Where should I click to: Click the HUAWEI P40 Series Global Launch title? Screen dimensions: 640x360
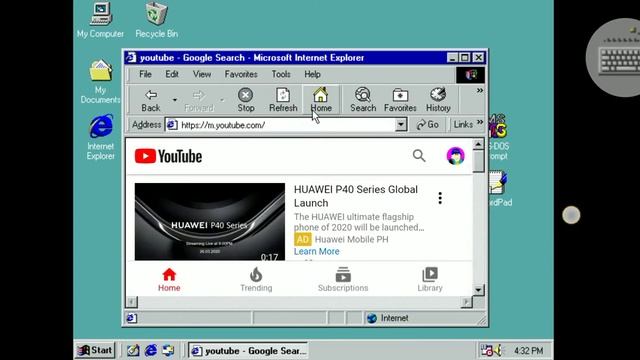click(356, 196)
